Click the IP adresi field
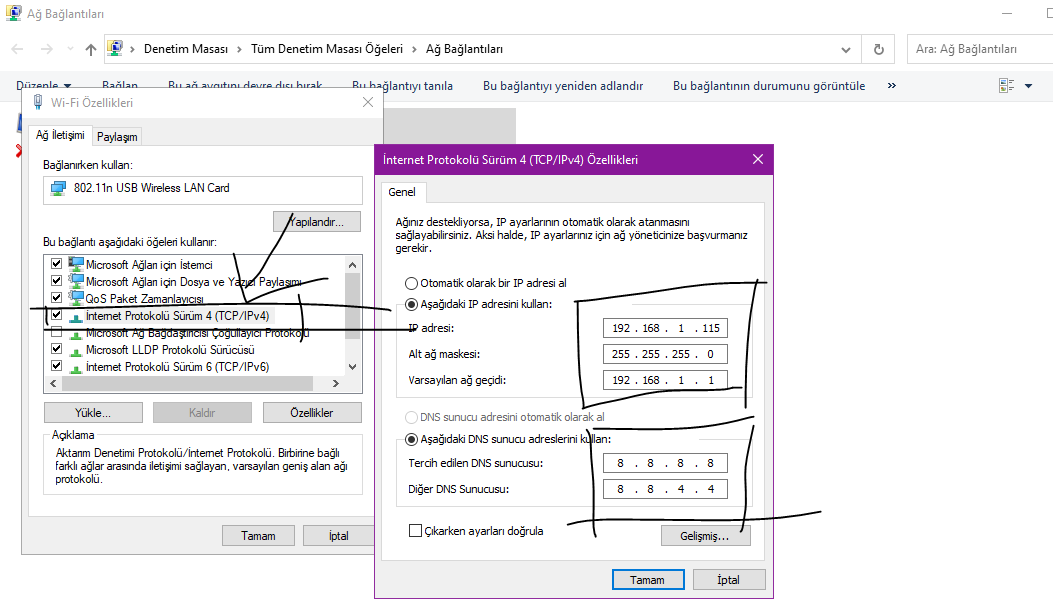Screen dimensions: 1053x611 [x=665, y=328]
